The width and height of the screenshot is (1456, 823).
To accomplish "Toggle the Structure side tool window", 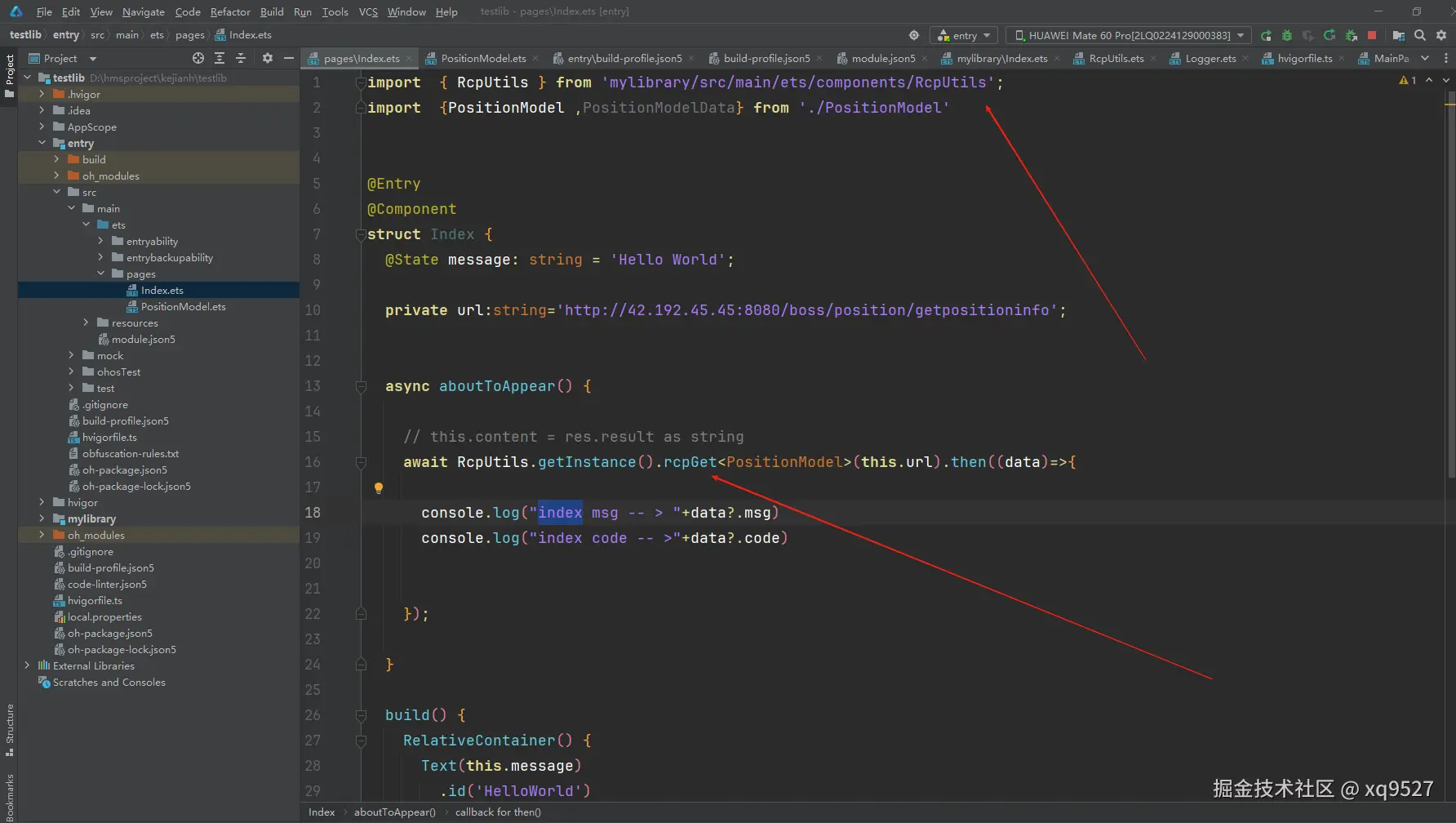I will coord(9,729).
